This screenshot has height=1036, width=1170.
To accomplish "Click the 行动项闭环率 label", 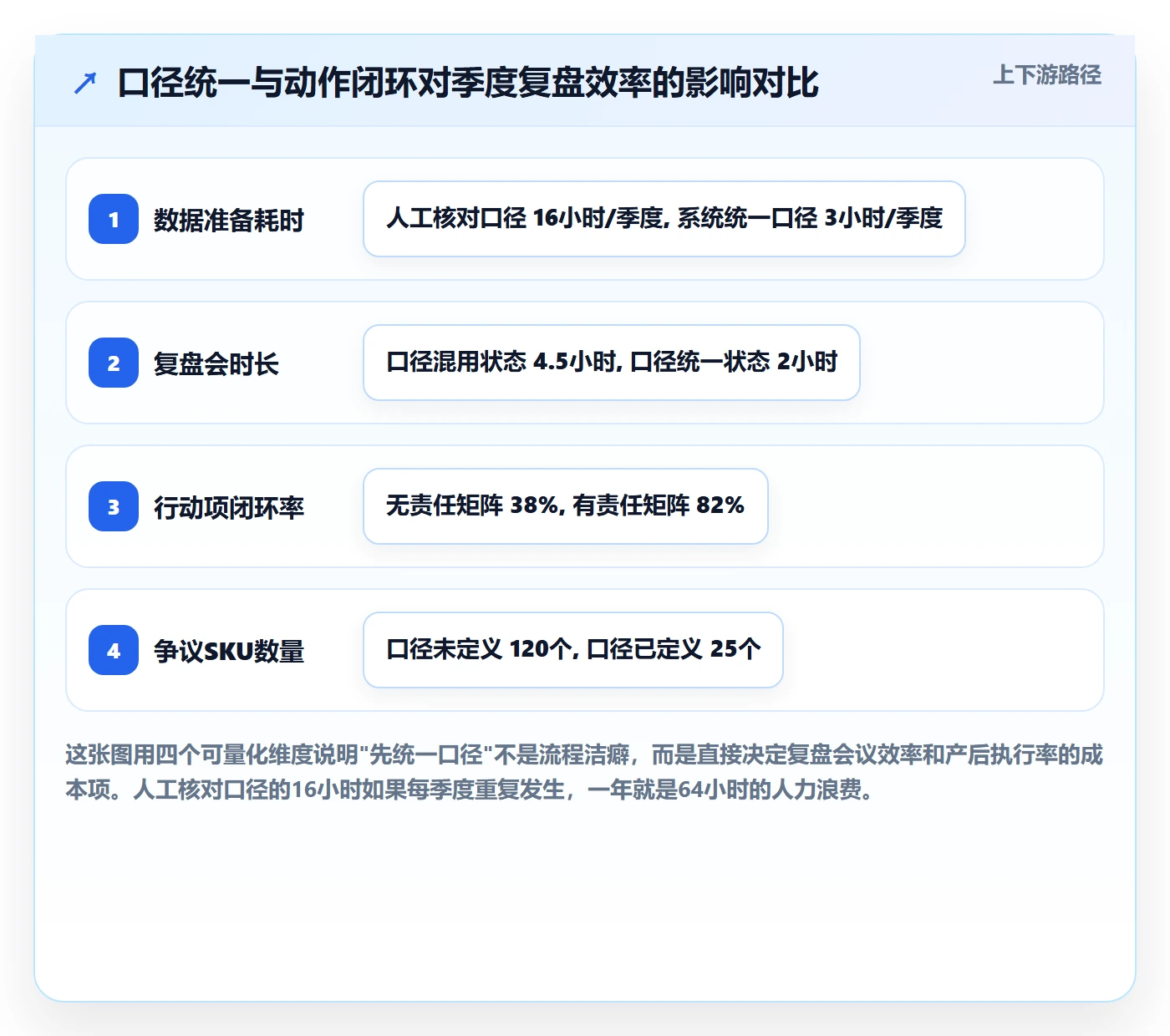I will click(229, 507).
